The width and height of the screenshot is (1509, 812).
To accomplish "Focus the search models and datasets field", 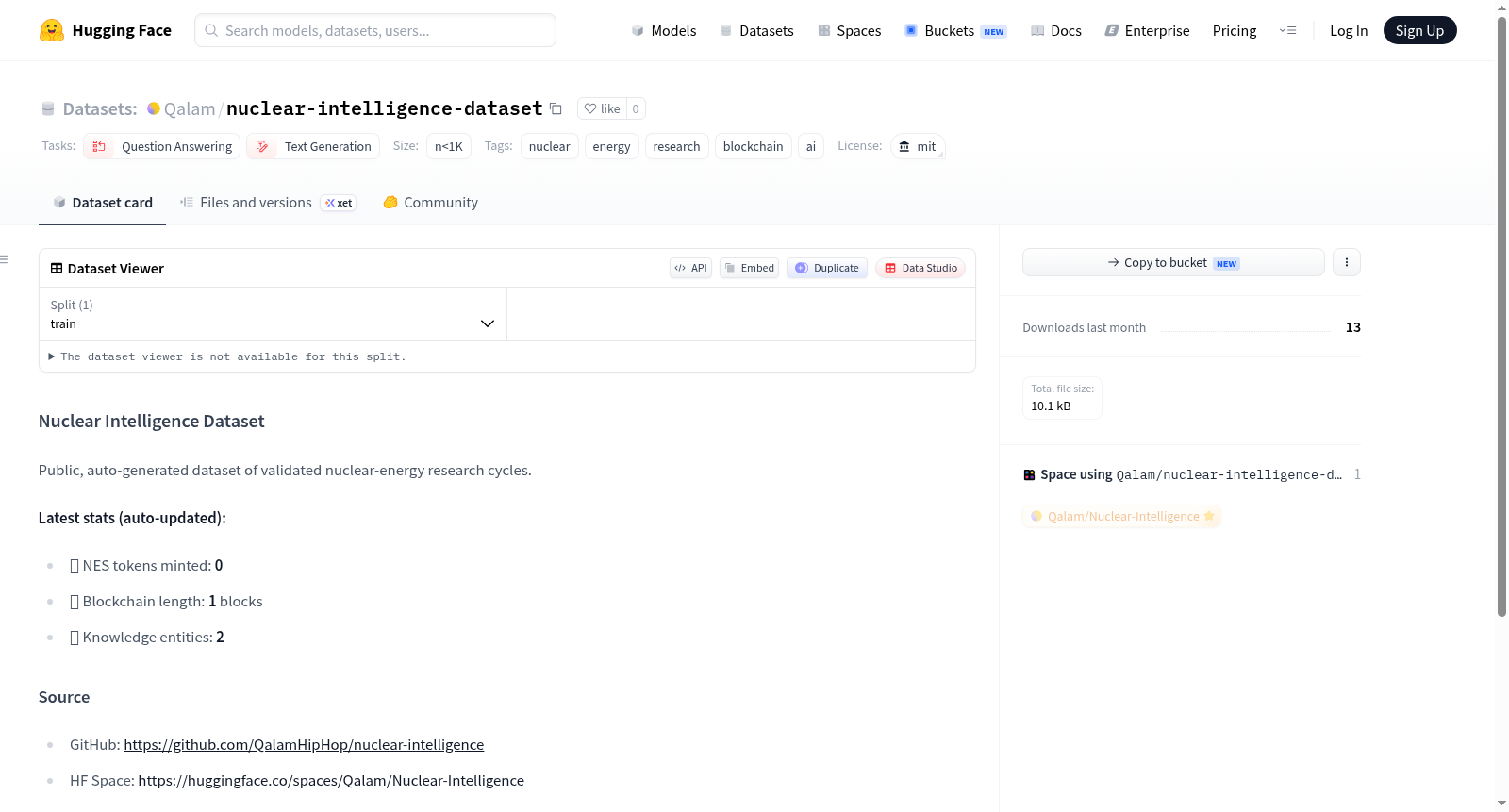I will pos(375,30).
